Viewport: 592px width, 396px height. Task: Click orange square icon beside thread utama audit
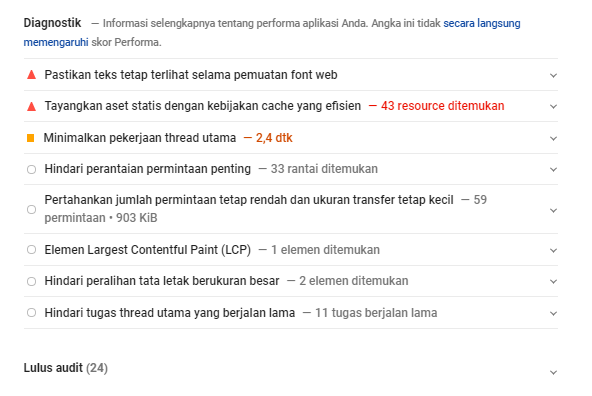click(x=31, y=138)
